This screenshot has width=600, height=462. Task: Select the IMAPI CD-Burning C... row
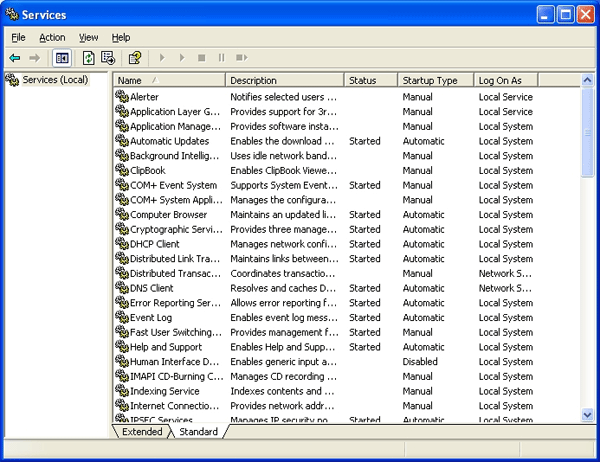point(346,376)
